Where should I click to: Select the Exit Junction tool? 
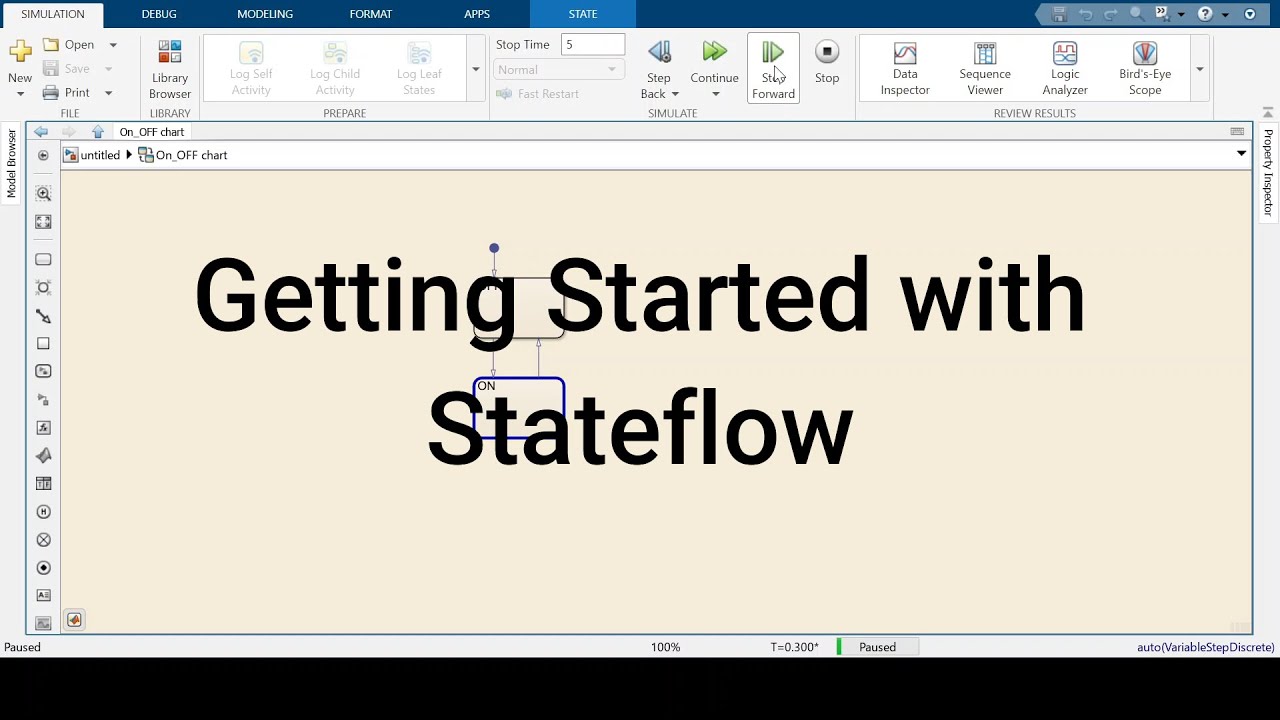pos(43,539)
